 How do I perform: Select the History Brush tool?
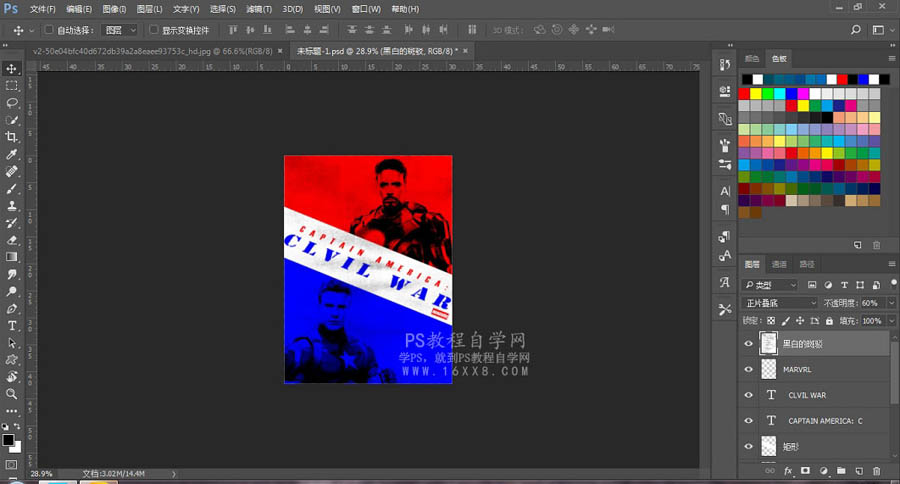point(11,223)
